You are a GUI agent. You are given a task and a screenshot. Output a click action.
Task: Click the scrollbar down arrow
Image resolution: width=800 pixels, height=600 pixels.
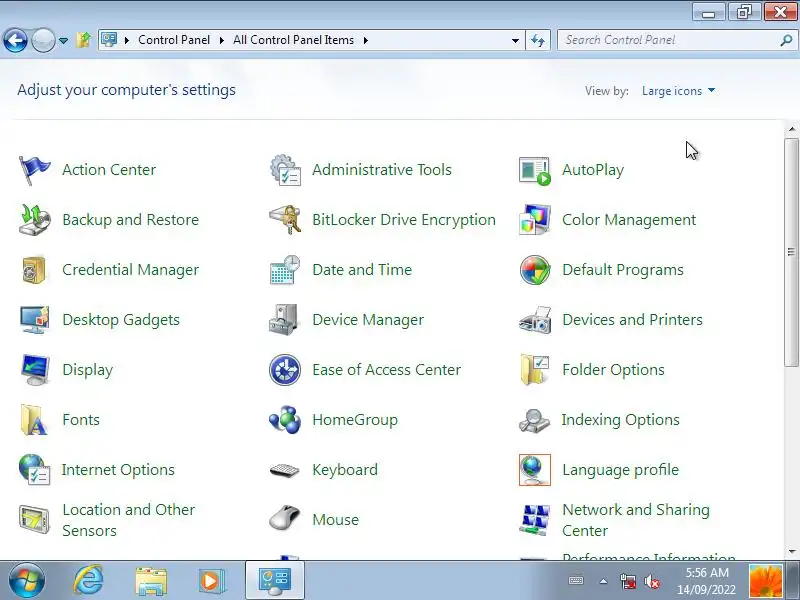(x=791, y=551)
